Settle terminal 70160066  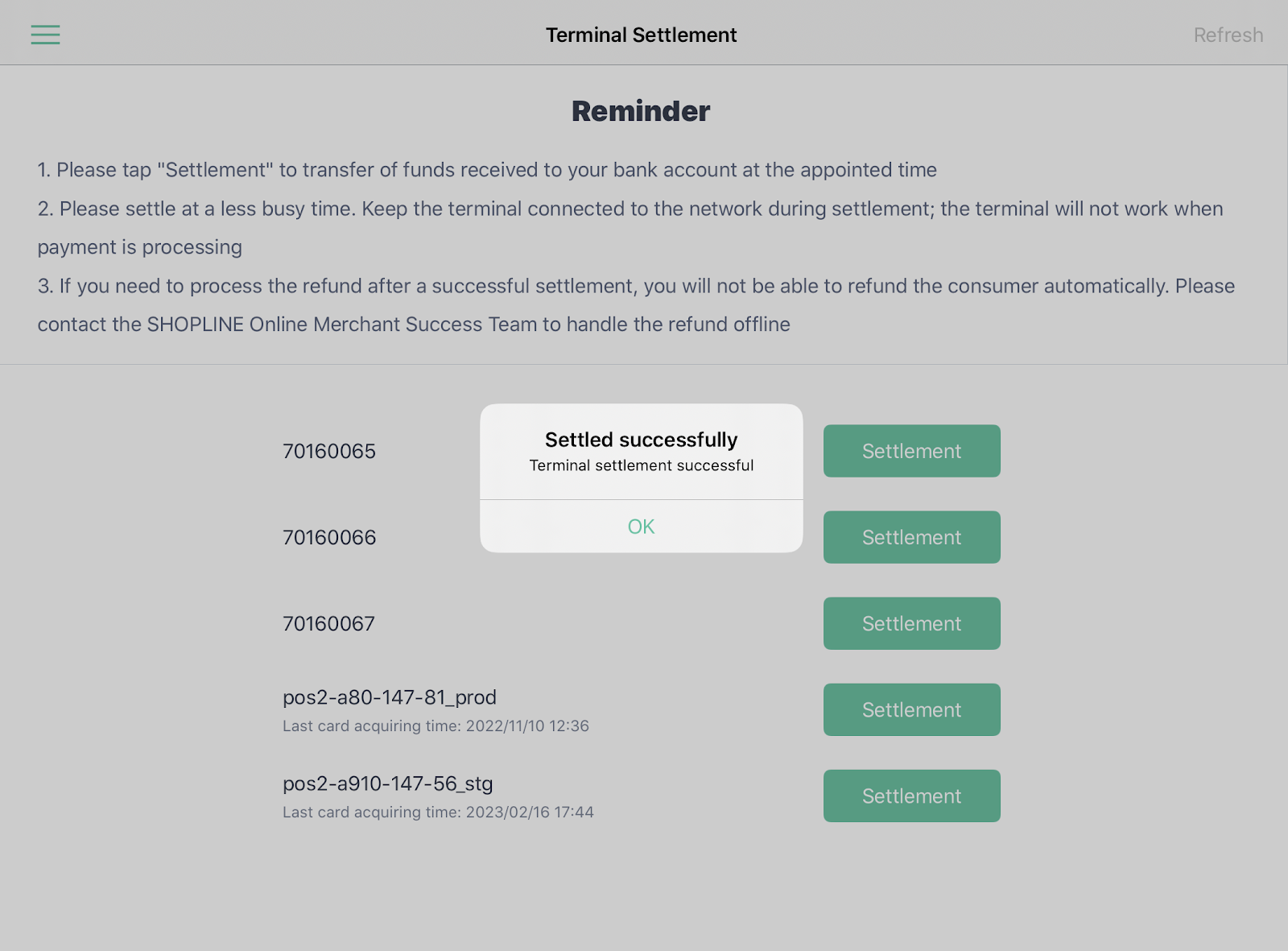click(x=911, y=537)
